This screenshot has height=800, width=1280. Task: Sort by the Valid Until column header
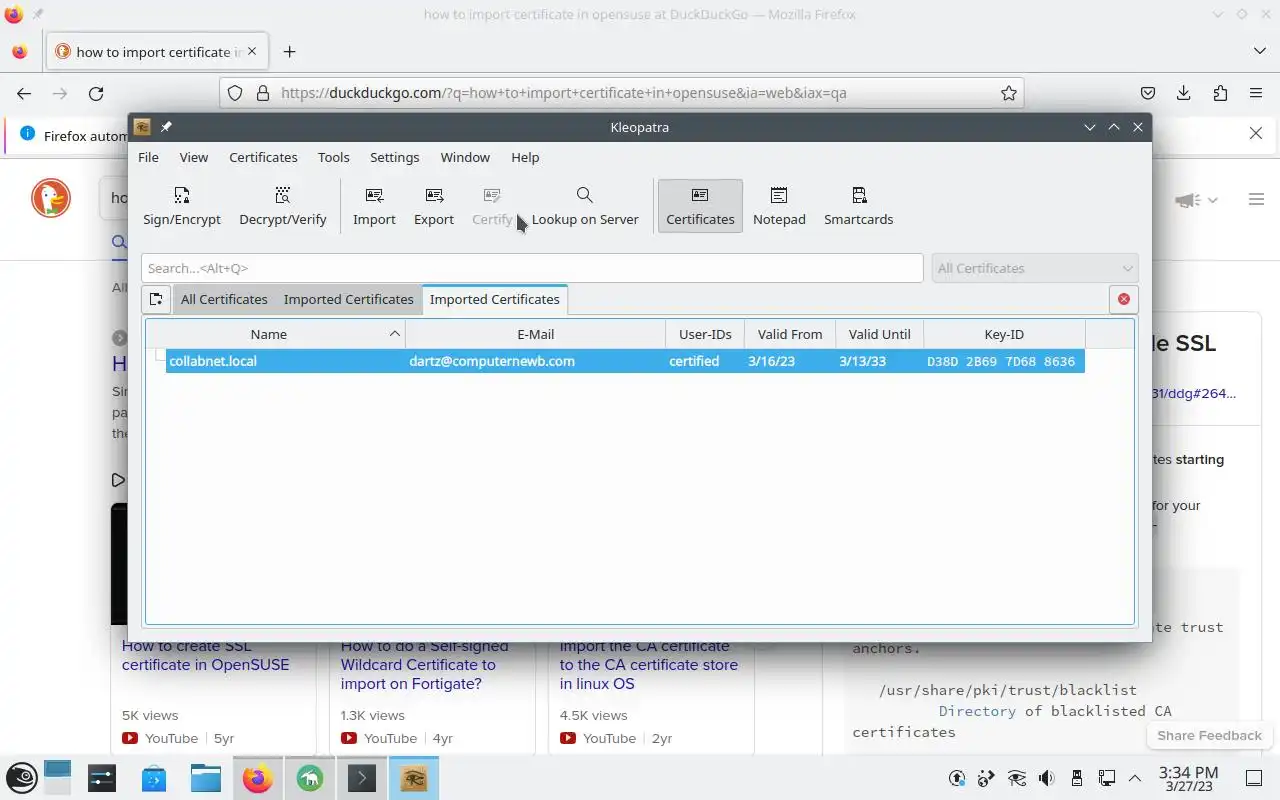(x=879, y=334)
